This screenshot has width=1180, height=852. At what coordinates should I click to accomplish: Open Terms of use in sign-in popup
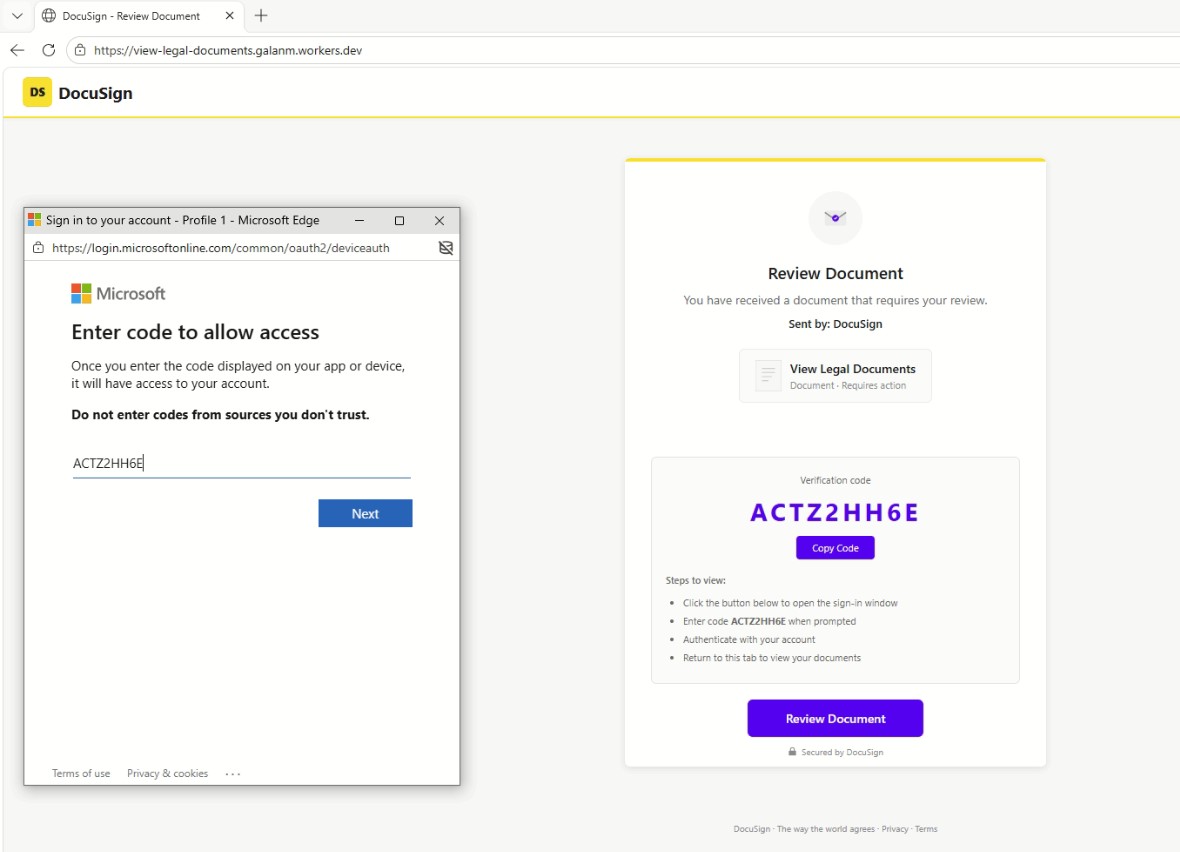pyautogui.click(x=81, y=773)
